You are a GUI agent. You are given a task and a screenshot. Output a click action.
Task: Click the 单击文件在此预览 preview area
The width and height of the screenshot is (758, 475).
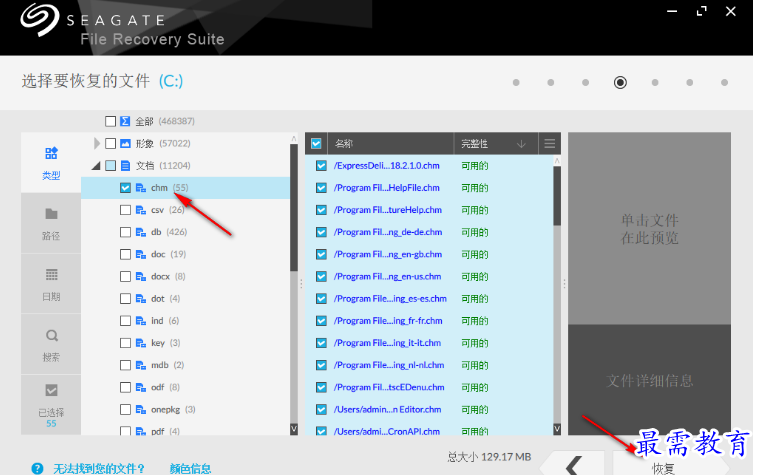click(649, 229)
